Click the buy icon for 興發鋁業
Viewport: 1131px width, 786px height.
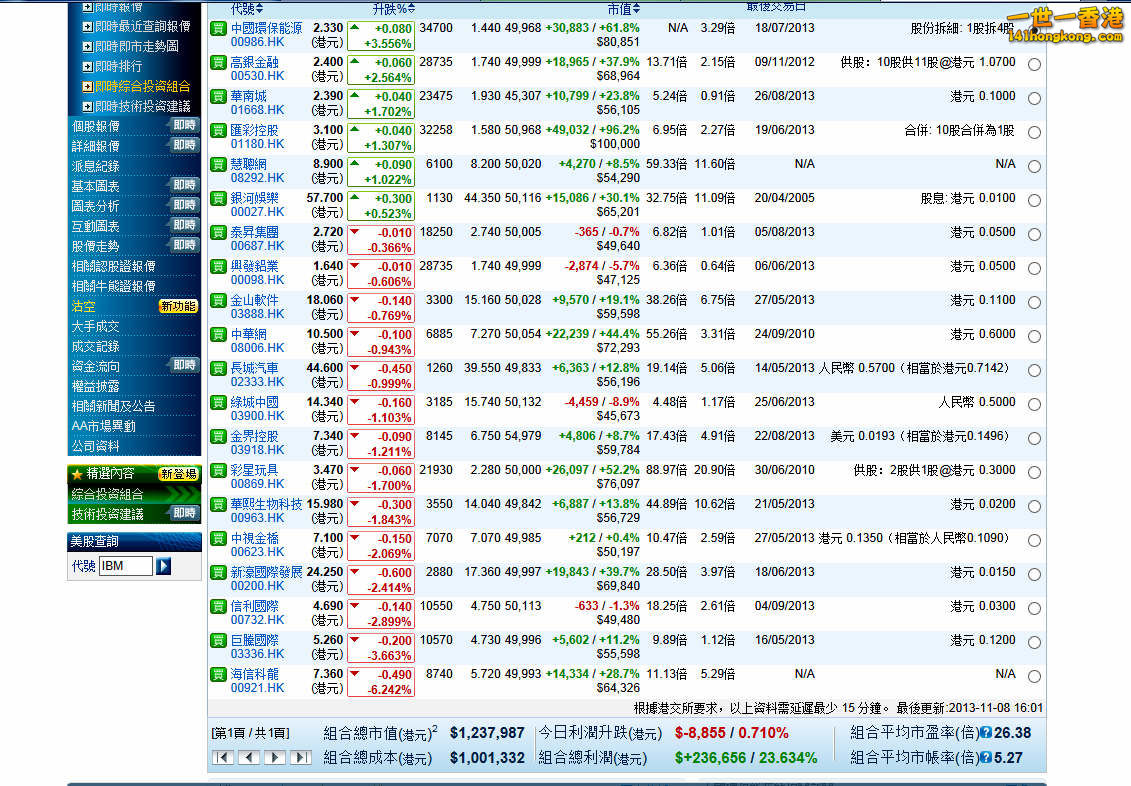pyautogui.click(x=219, y=267)
